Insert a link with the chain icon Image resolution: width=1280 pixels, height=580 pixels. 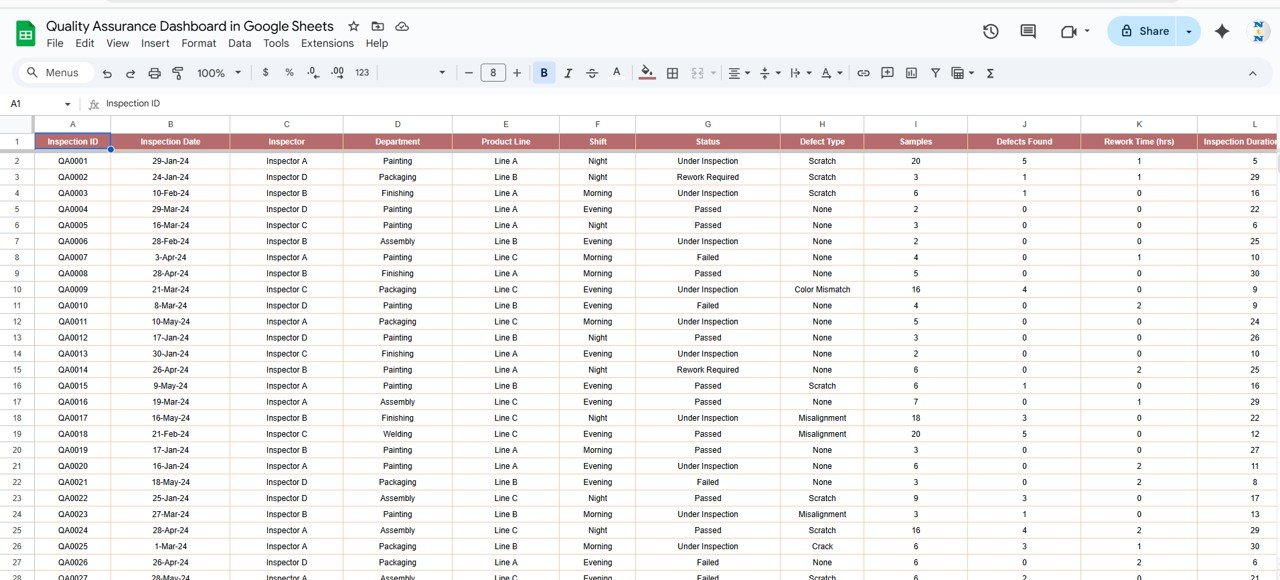click(x=863, y=73)
